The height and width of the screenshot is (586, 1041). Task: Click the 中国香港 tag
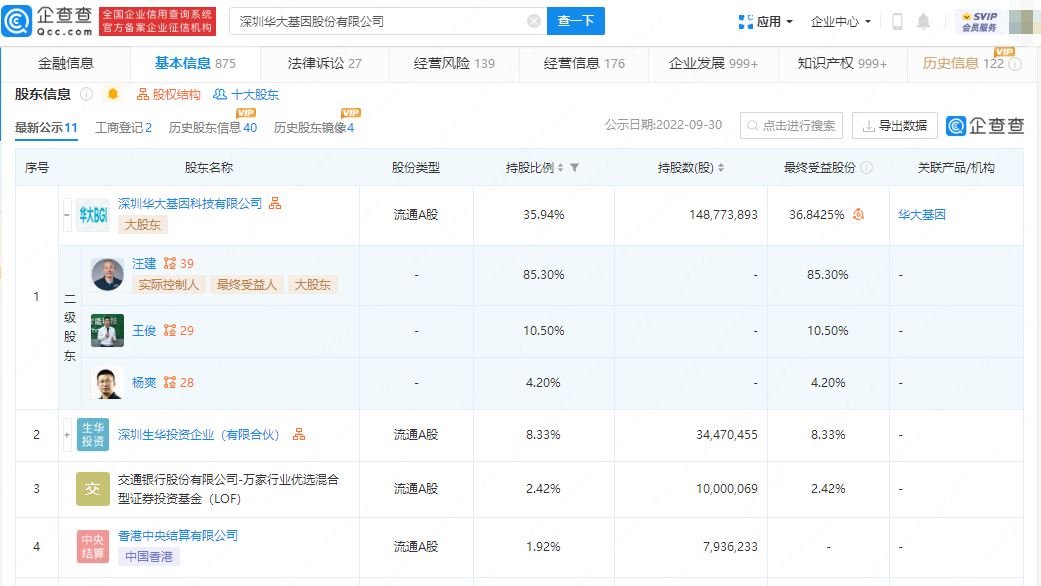(x=149, y=557)
